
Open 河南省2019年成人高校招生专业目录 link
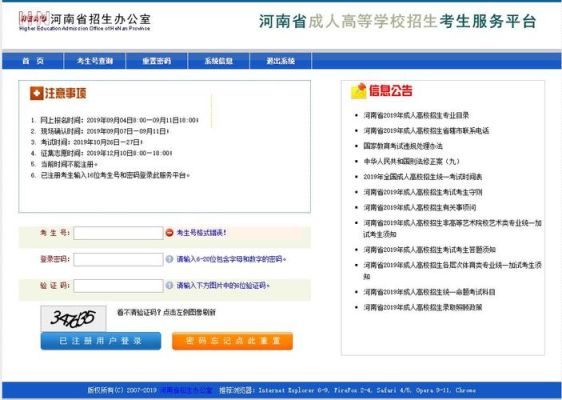(x=416, y=115)
